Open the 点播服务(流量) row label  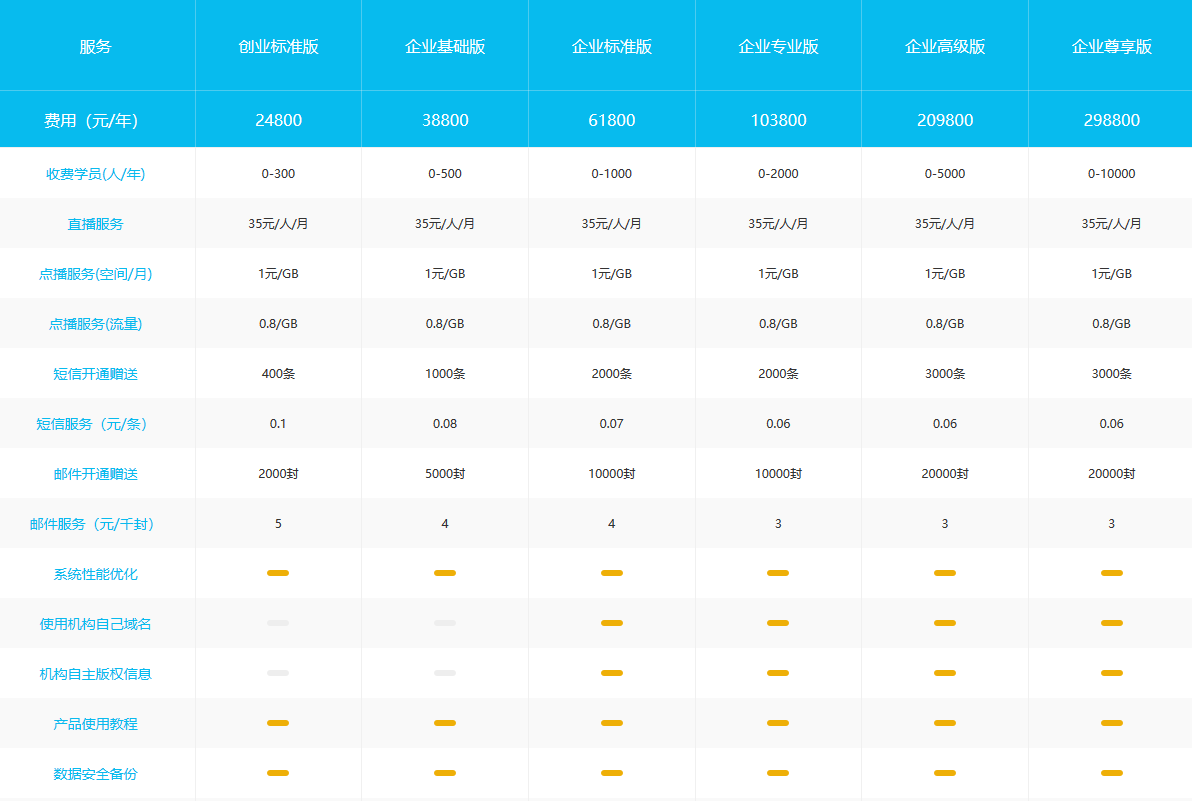[95, 324]
